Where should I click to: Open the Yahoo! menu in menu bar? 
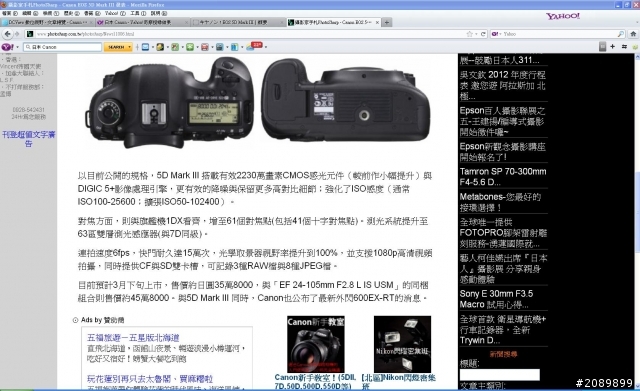[x=116, y=13]
